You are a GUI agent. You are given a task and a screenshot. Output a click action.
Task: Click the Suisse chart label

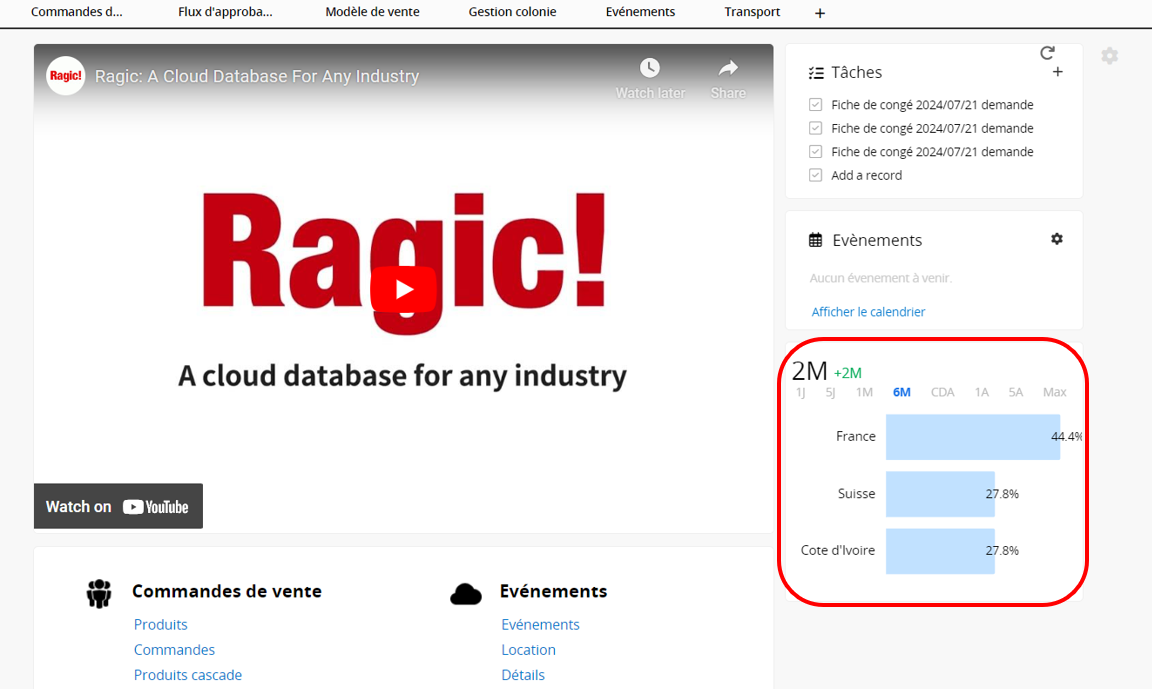pyautogui.click(x=857, y=494)
